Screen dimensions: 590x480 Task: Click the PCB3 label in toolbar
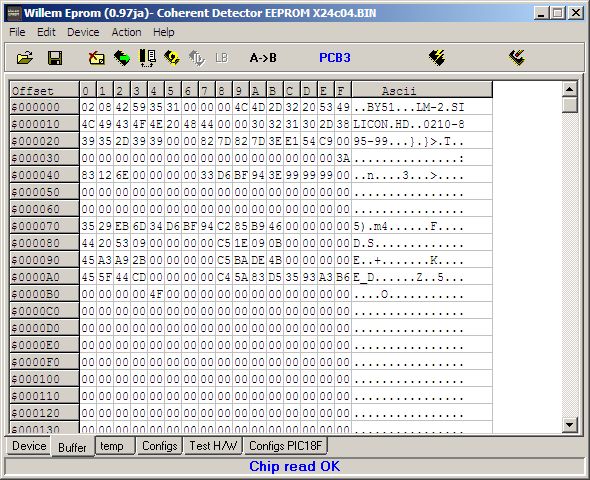click(x=335, y=58)
